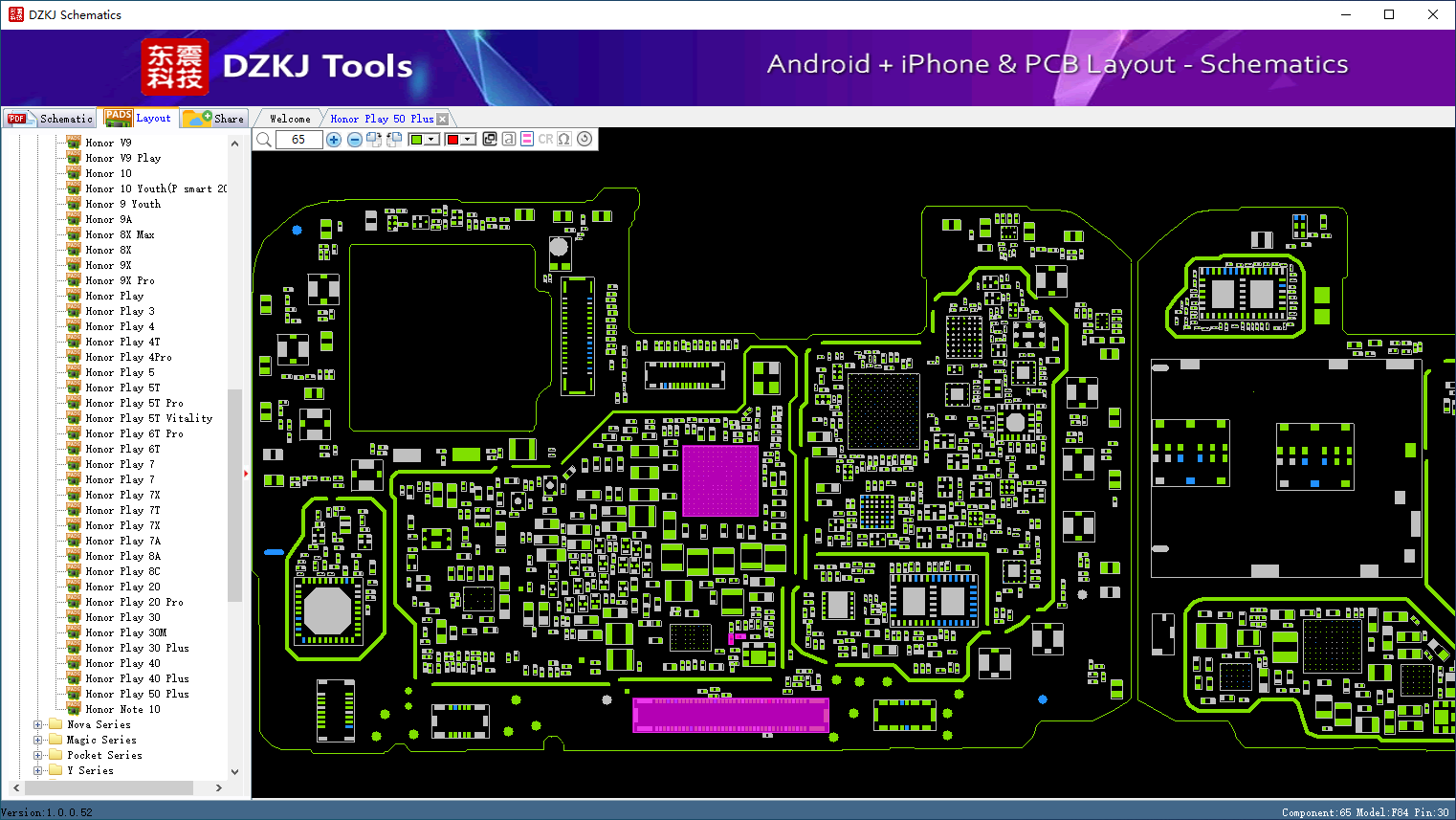Close the Honor Play 50 Plus tab
This screenshot has height=820, width=1456.
[442, 119]
